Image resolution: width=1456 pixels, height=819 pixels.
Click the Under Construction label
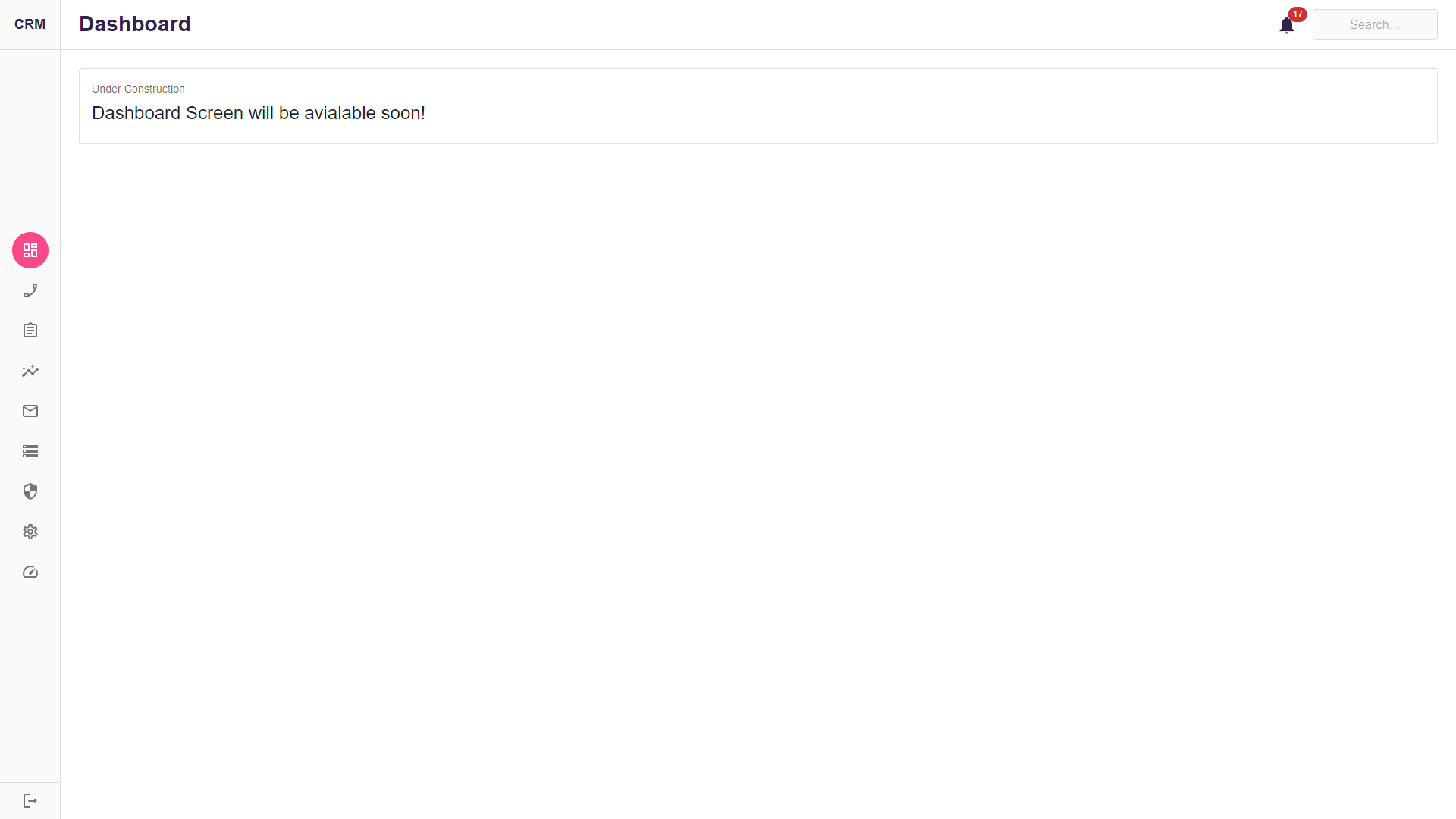click(x=138, y=89)
